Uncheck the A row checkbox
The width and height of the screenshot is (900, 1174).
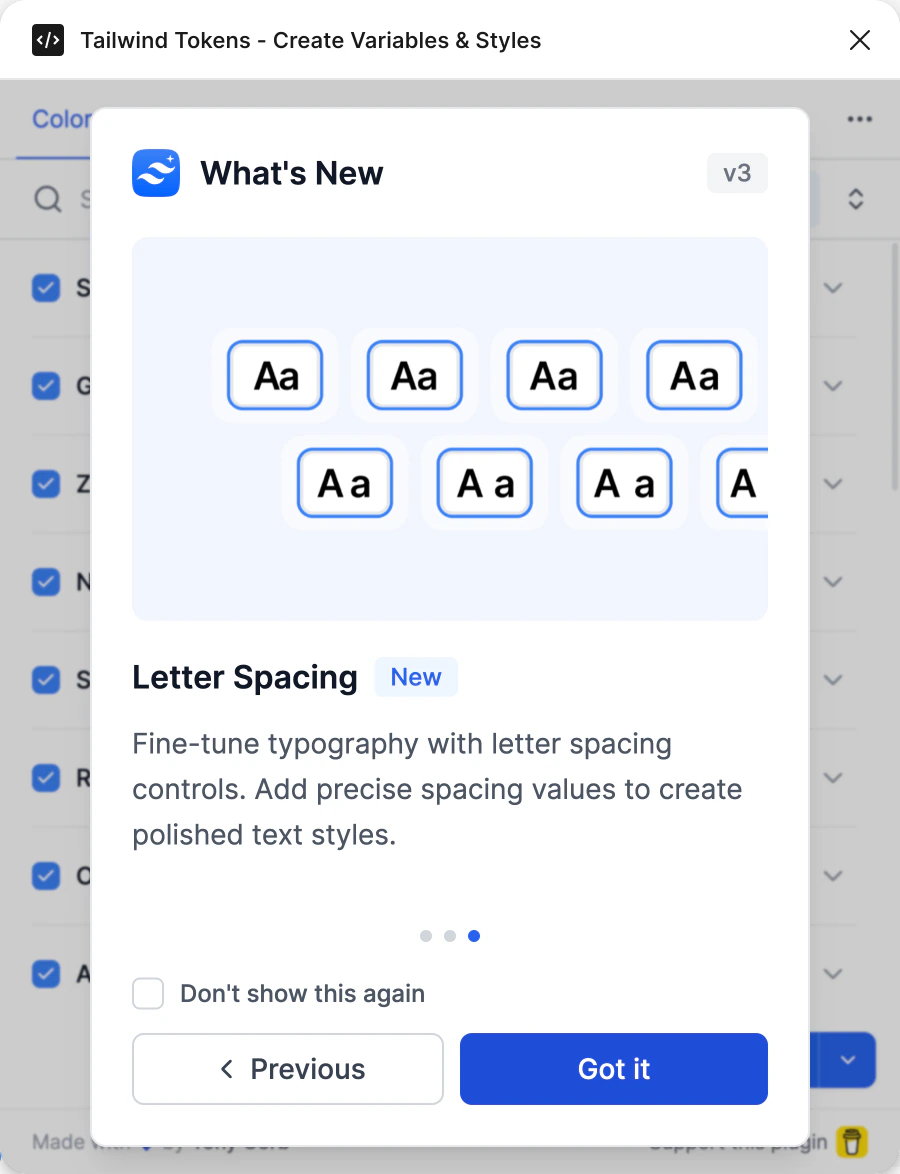46,974
